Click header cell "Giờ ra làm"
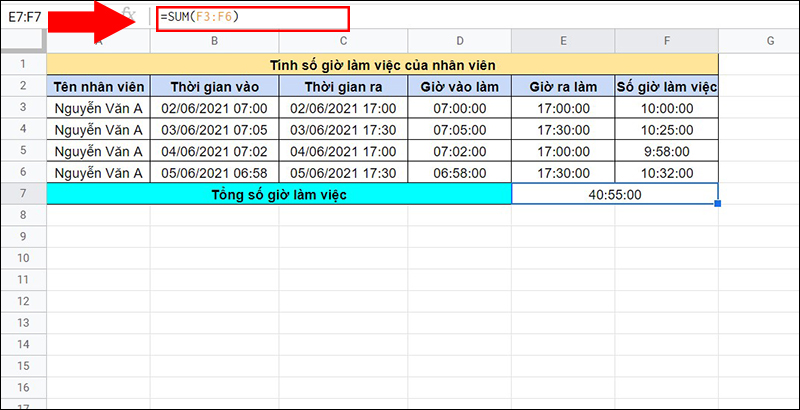Screen dimensions: 800x410 [x=563, y=87]
